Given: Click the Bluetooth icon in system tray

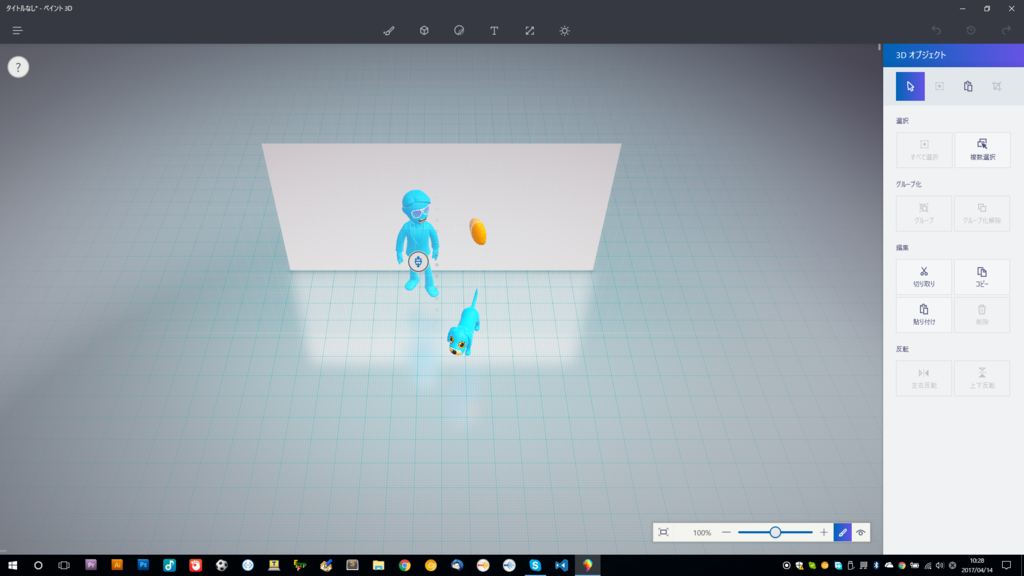Looking at the screenshot, I should click(x=876, y=566).
